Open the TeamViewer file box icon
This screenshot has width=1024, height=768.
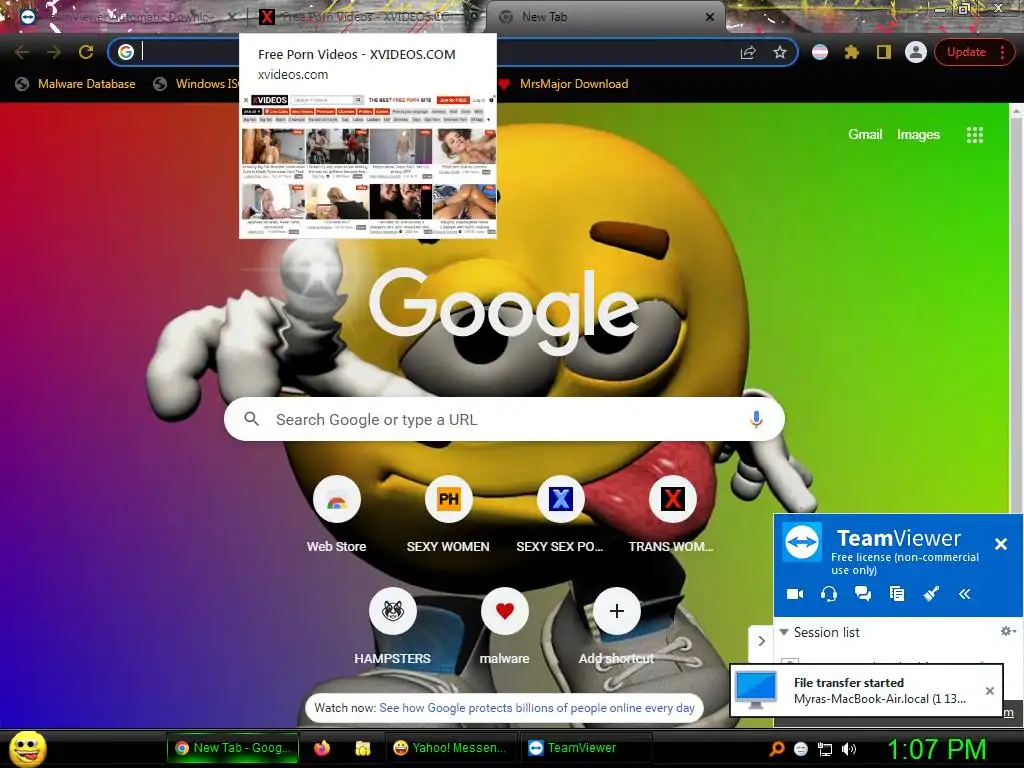[x=897, y=594]
